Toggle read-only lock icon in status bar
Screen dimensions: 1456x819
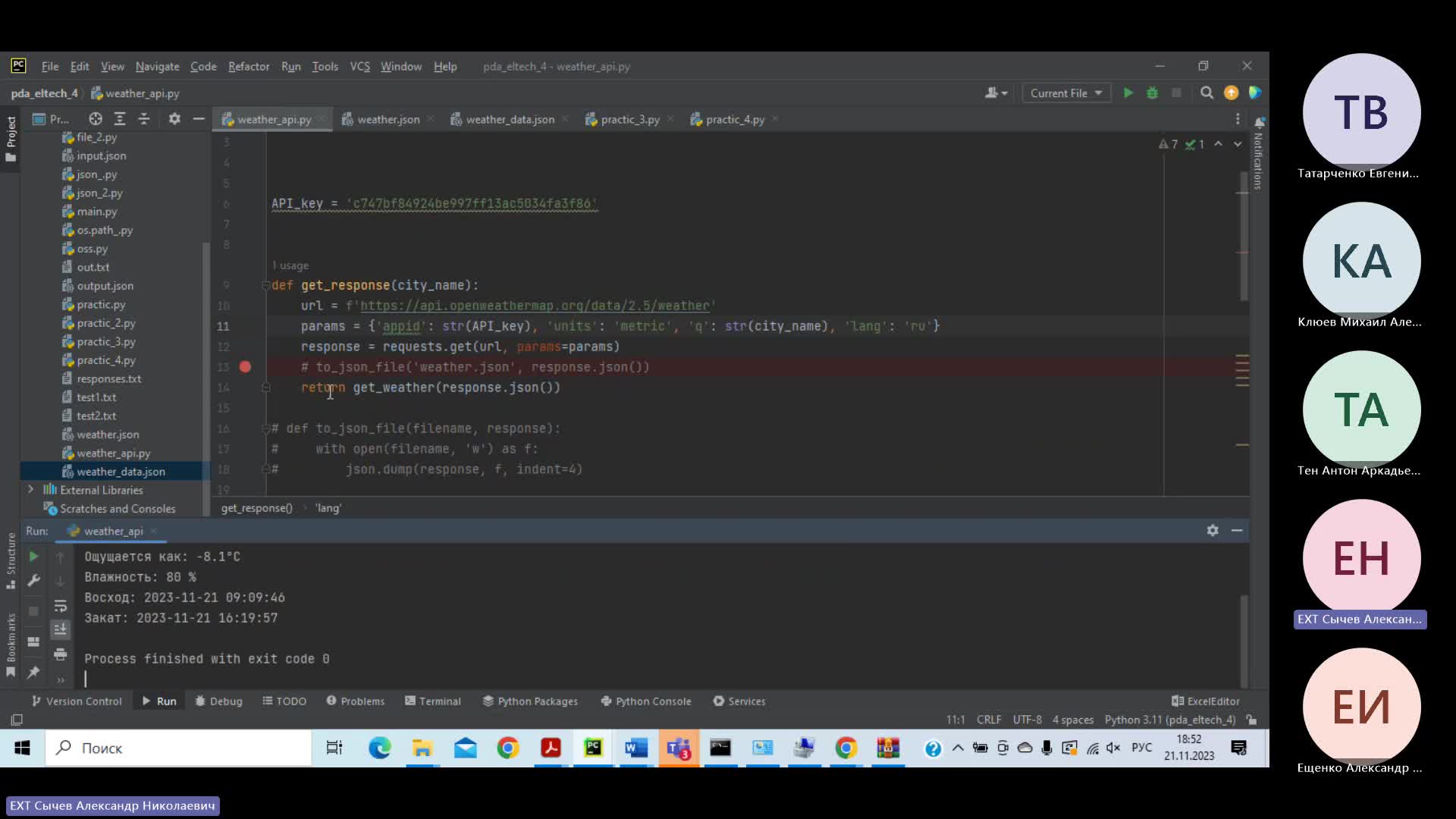[1252, 720]
